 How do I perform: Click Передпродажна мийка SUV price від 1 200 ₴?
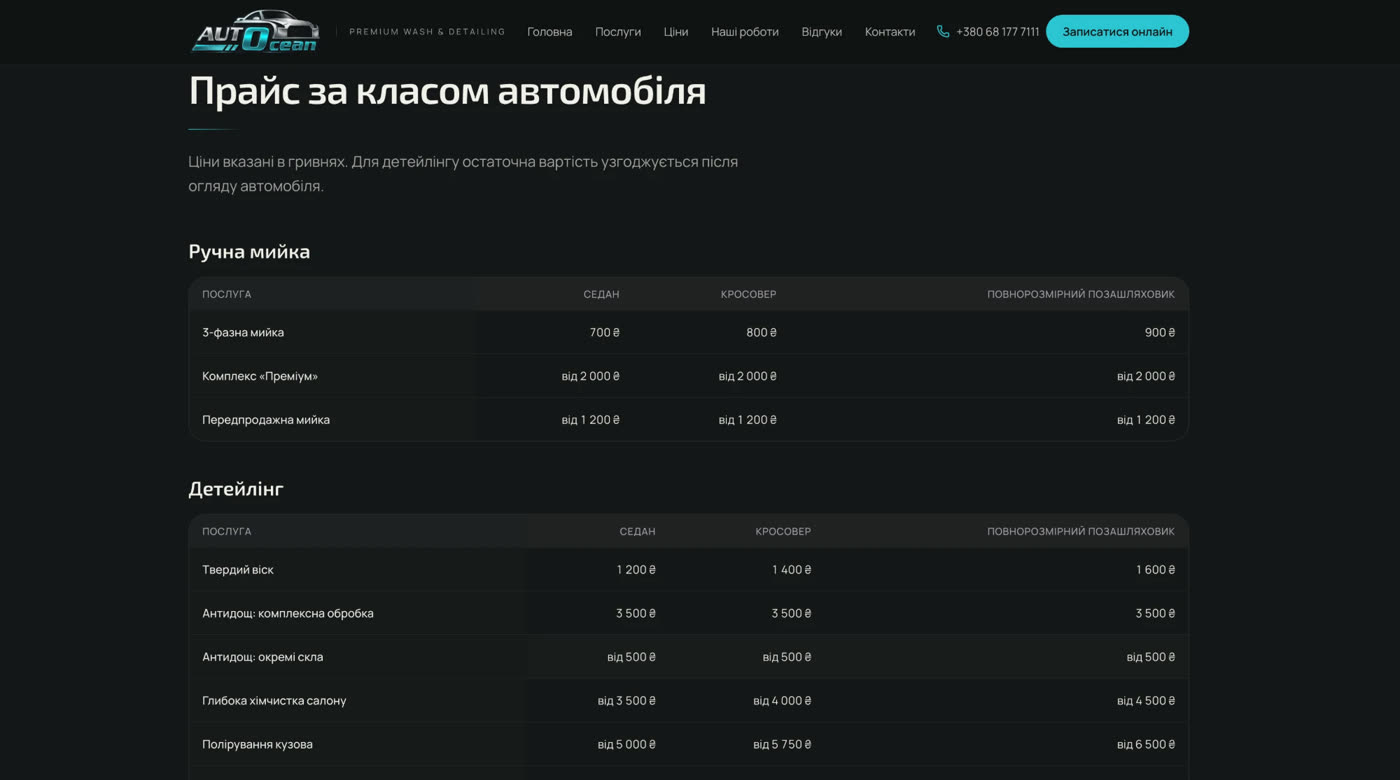click(1146, 420)
